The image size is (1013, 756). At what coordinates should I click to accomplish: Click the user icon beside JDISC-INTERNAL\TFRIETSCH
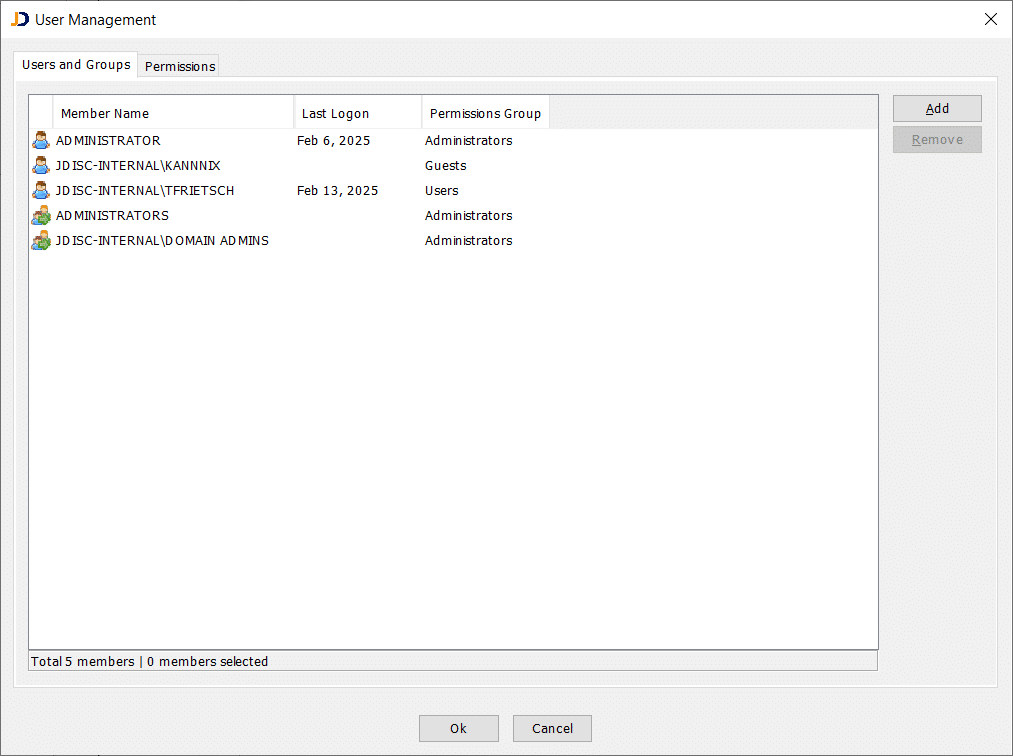pyautogui.click(x=40, y=190)
